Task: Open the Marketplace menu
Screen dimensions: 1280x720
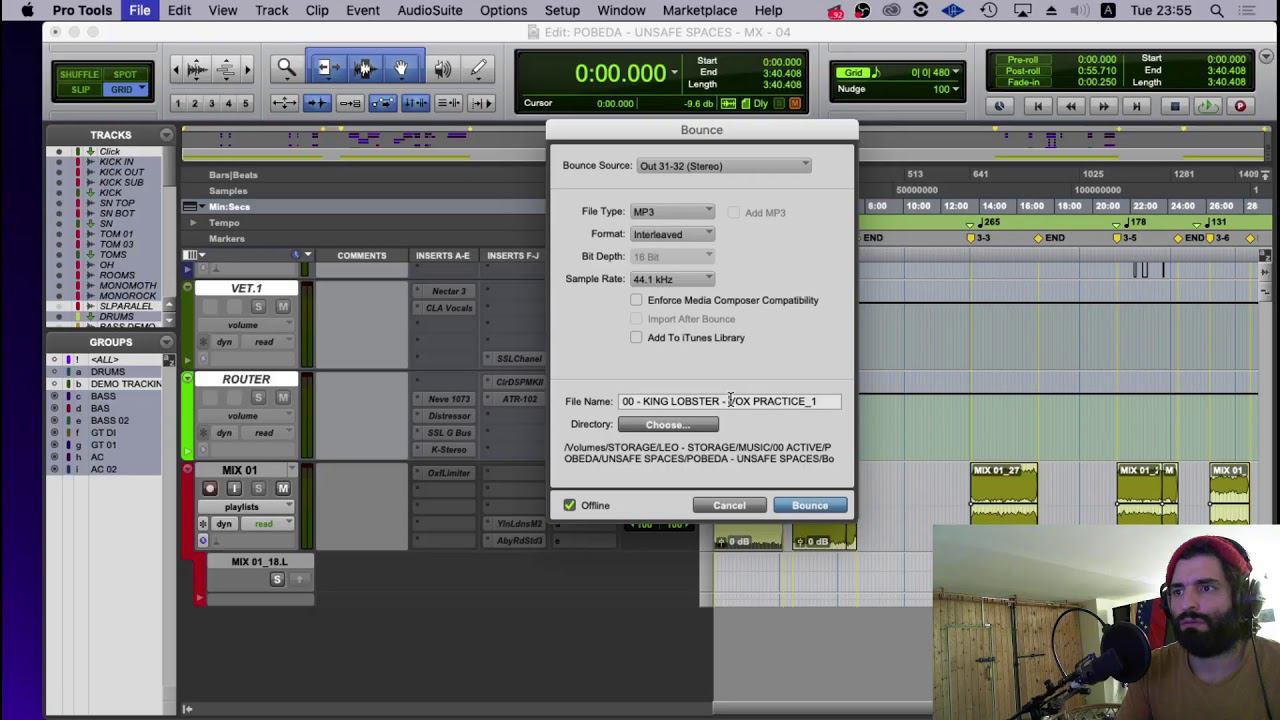Action: (x=700, y=10)
